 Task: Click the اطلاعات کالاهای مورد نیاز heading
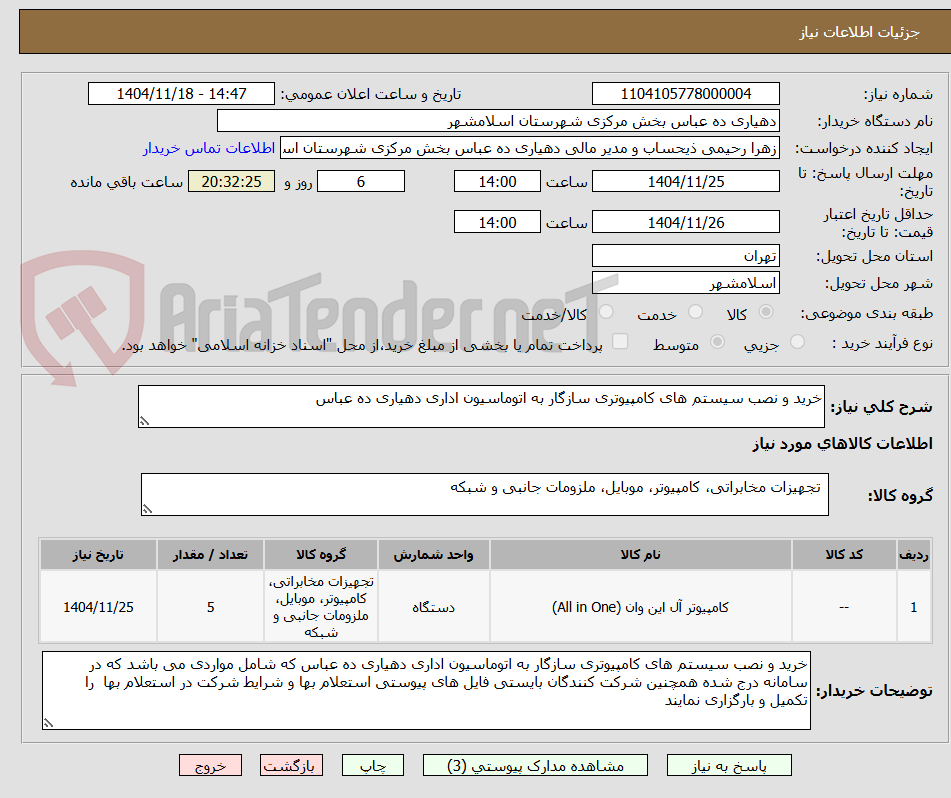click(842, 444)
